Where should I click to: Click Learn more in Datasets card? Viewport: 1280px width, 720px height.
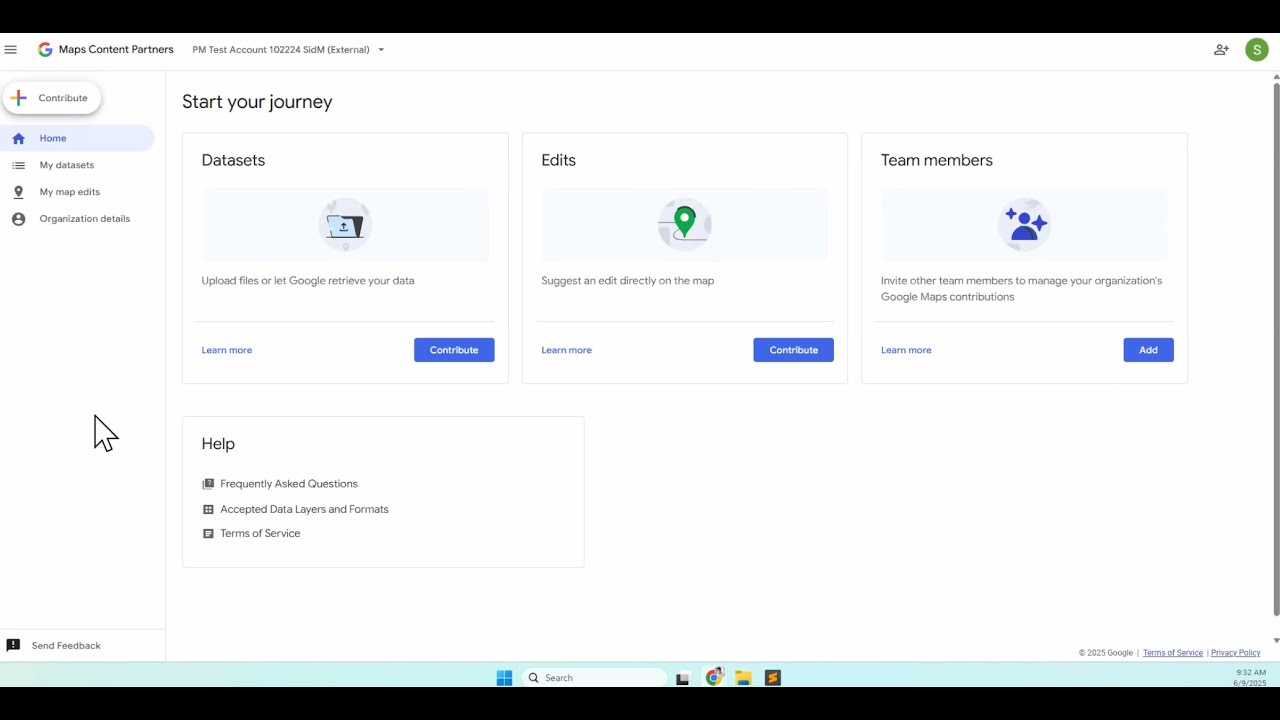pyautogui.click(x=227, y=350)
